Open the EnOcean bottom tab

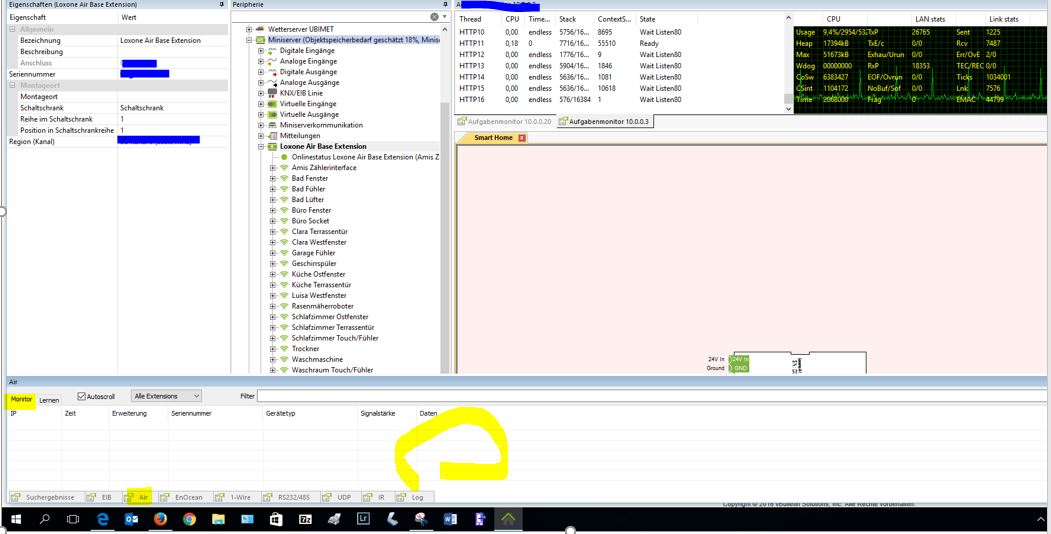183,497
